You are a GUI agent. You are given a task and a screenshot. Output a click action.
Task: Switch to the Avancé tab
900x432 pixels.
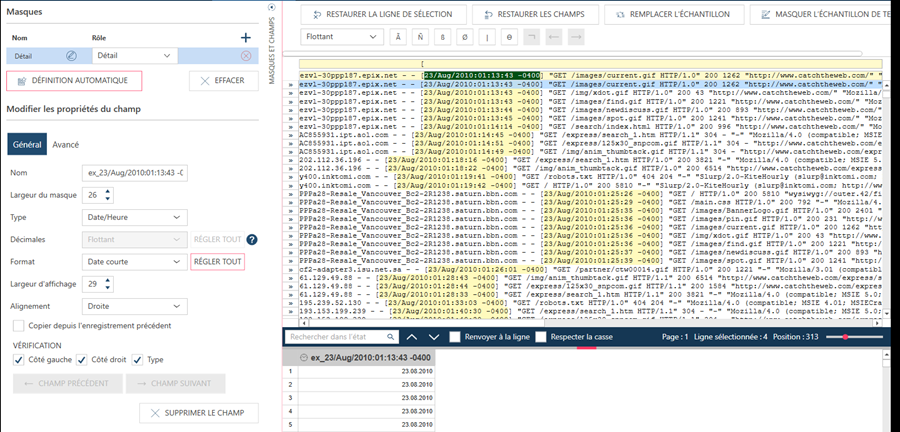coord(65,144)
